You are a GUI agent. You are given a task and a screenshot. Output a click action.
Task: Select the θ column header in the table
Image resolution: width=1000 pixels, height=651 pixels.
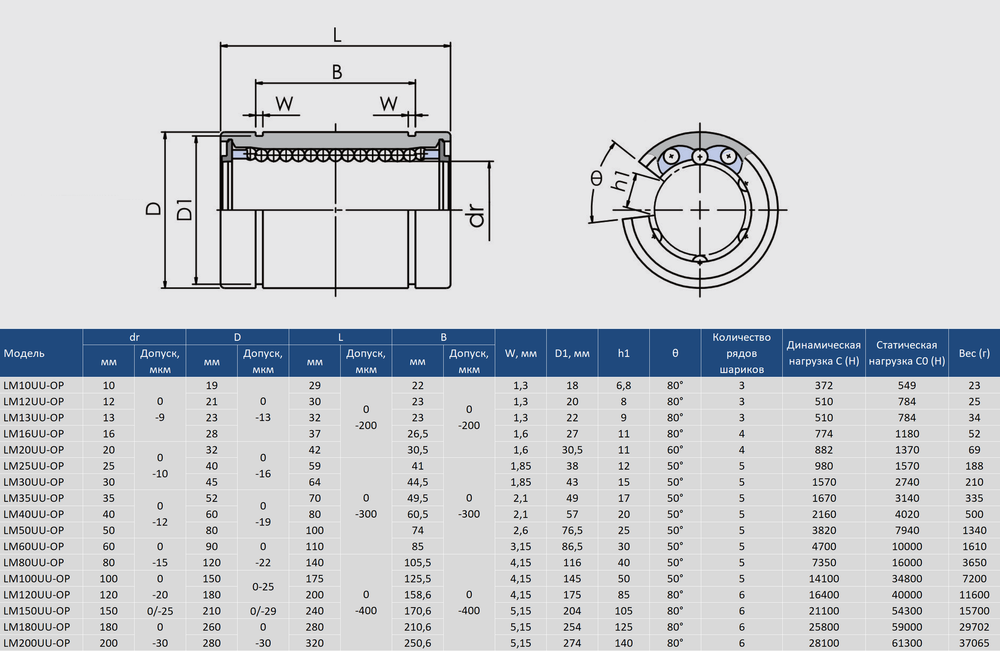pyautogui.click(x=675, y=353)
